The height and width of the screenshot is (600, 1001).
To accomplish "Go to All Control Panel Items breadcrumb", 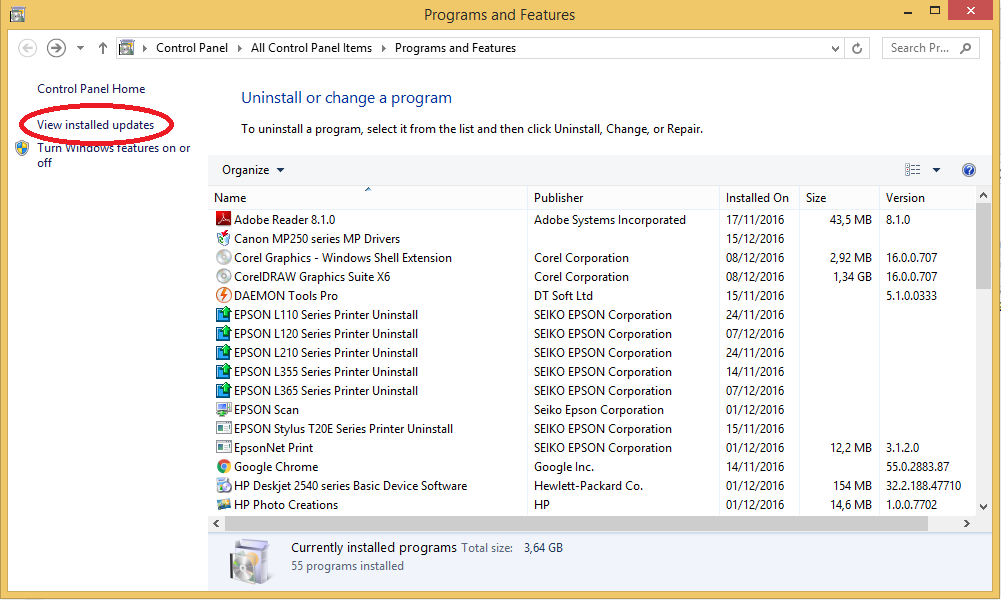I will click(x=311, y=48).
